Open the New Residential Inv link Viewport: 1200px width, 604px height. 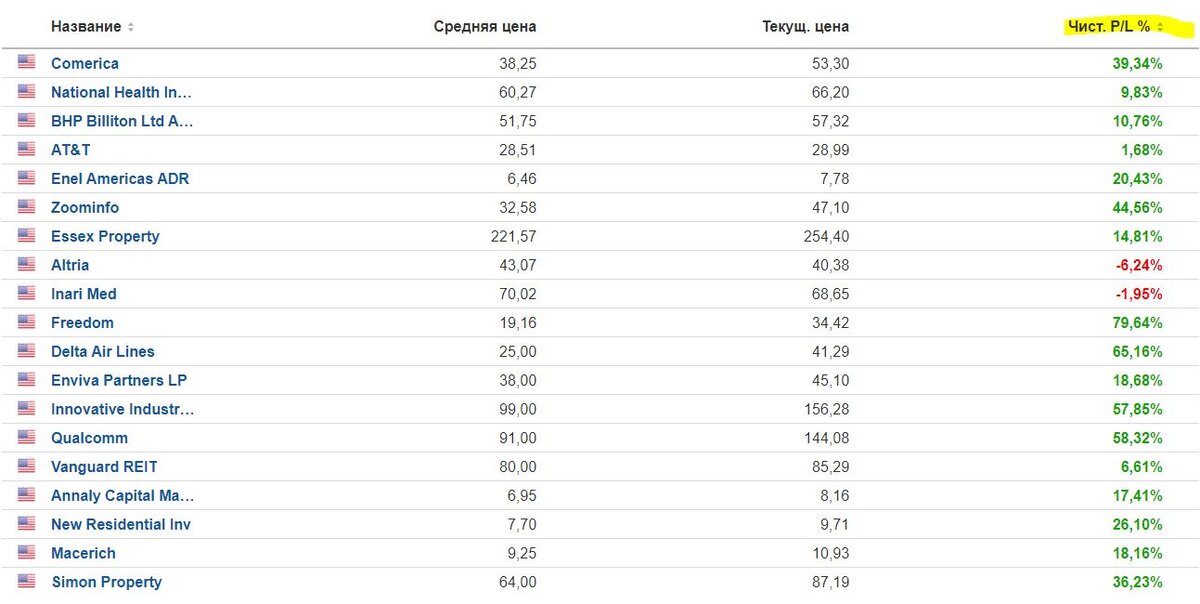(120, 524)
